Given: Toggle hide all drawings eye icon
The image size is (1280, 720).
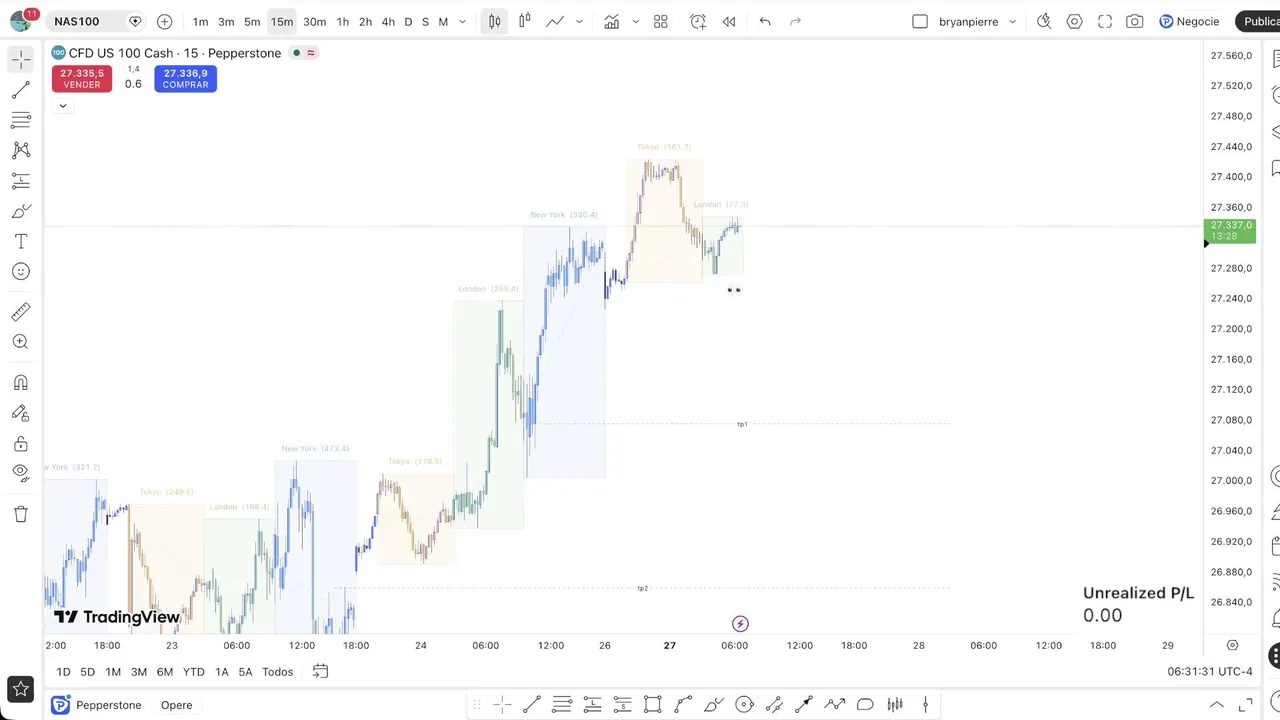Looking at the screenshot, I should pyautogui.click(x=21, y=473).
